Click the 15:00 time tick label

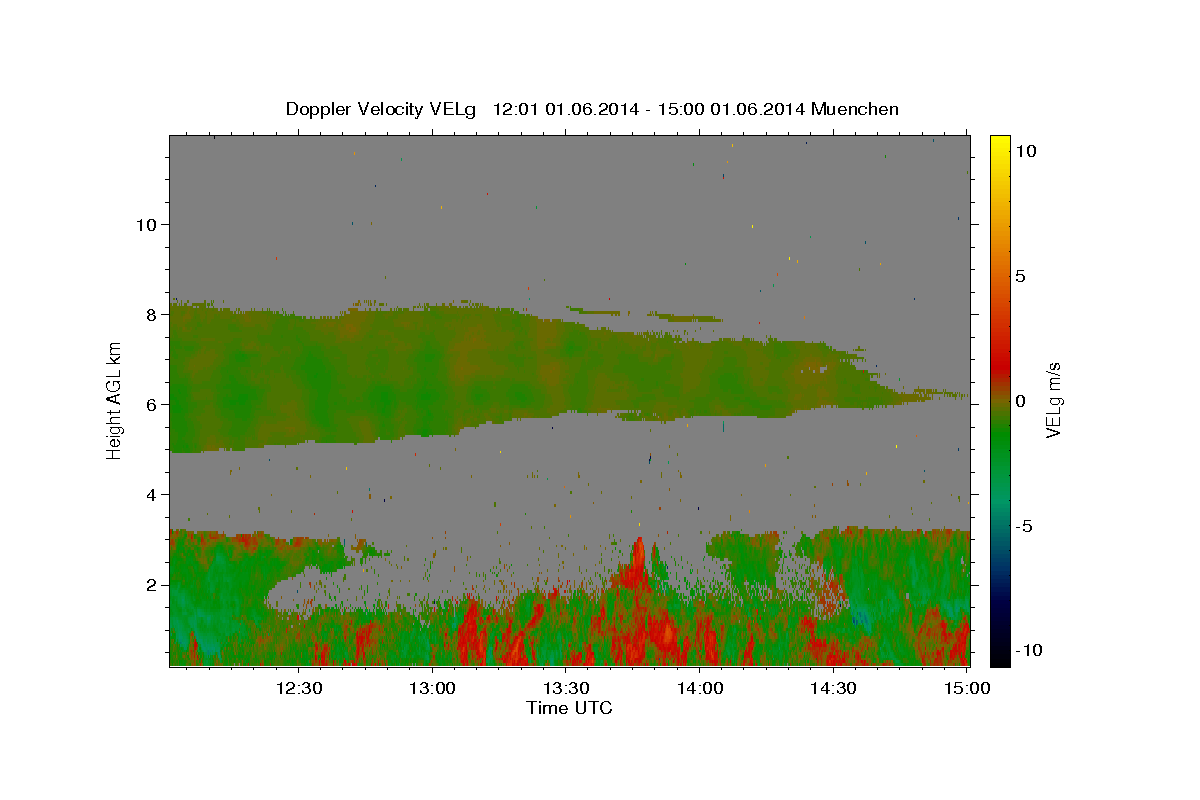967,688
